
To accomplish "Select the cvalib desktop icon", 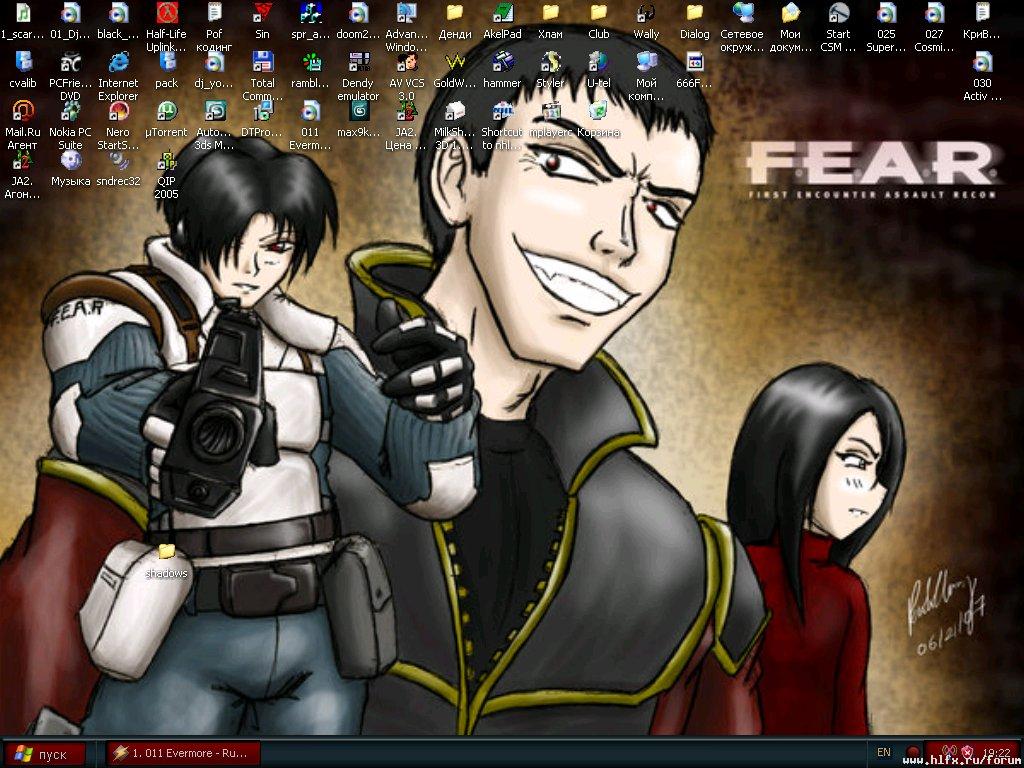I will 23,61.
